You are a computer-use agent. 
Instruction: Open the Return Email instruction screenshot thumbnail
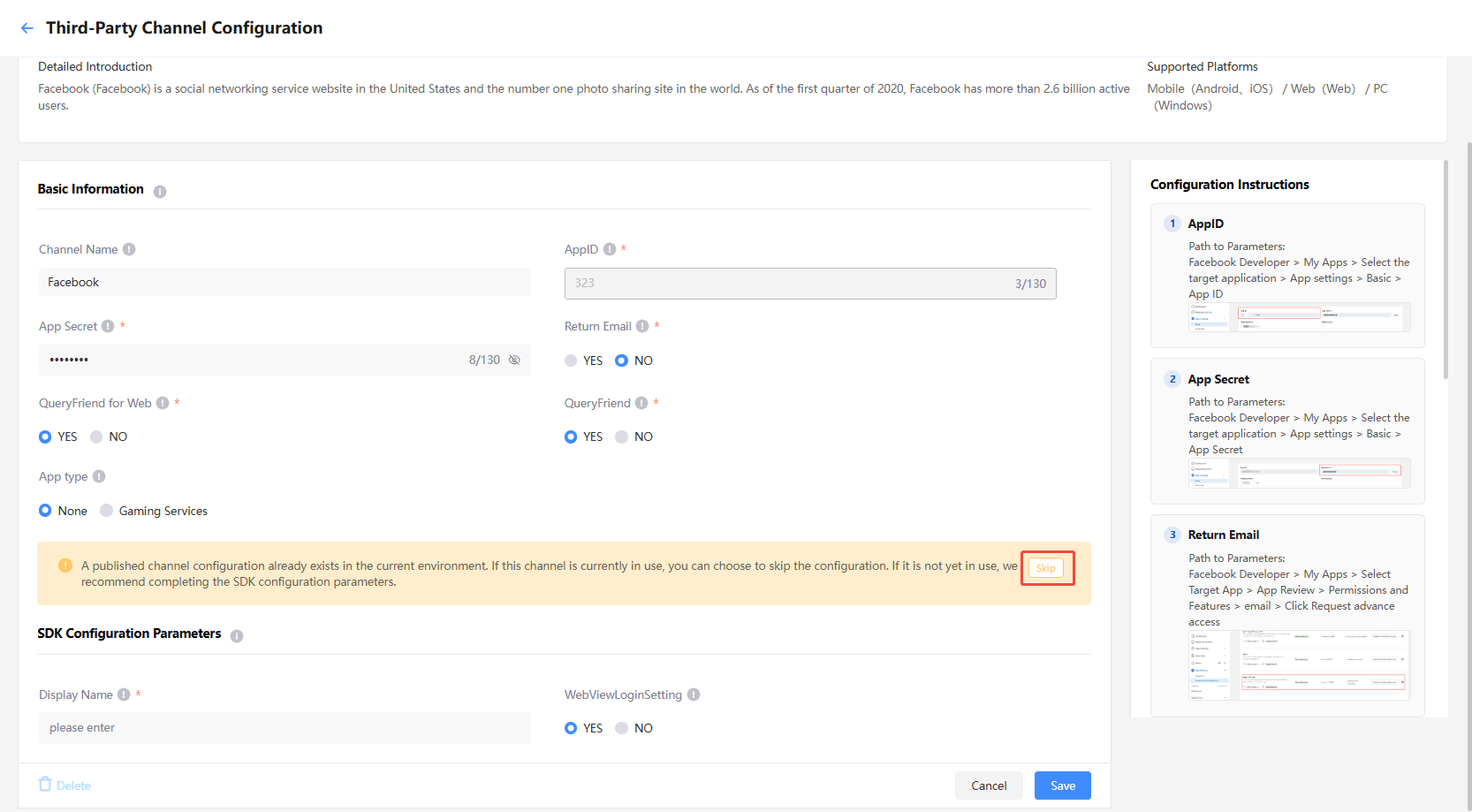click(1300, 665)
